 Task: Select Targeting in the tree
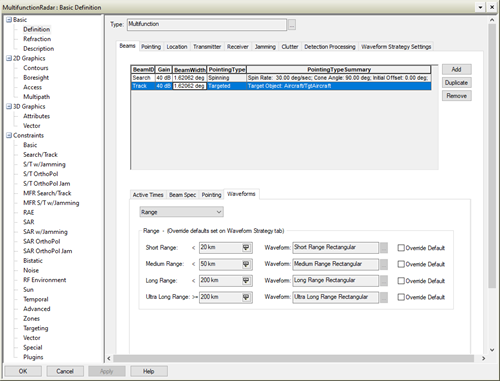coord(35,328)
